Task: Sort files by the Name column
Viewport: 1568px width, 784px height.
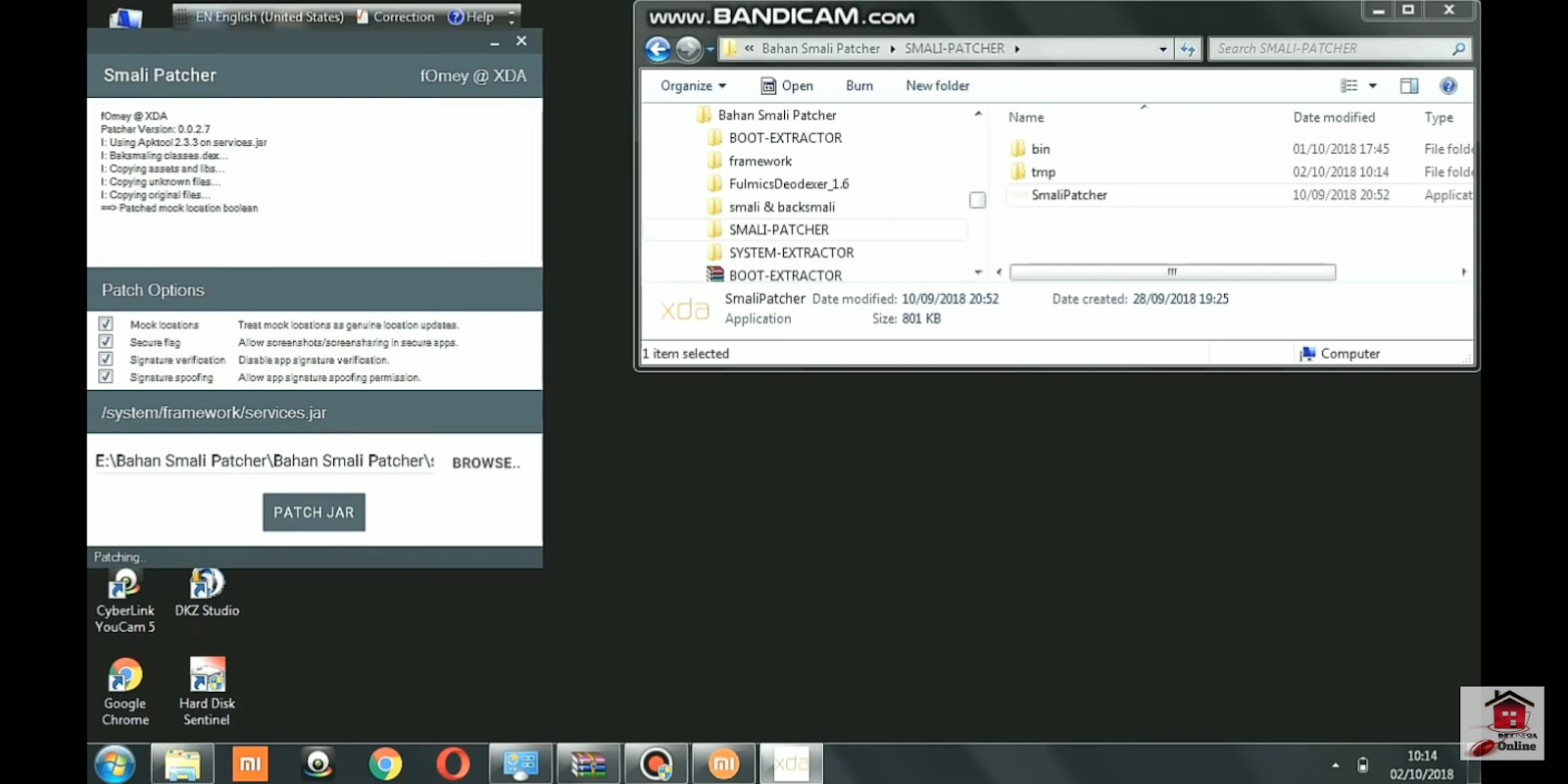Action: click(x=1026, y=118)
